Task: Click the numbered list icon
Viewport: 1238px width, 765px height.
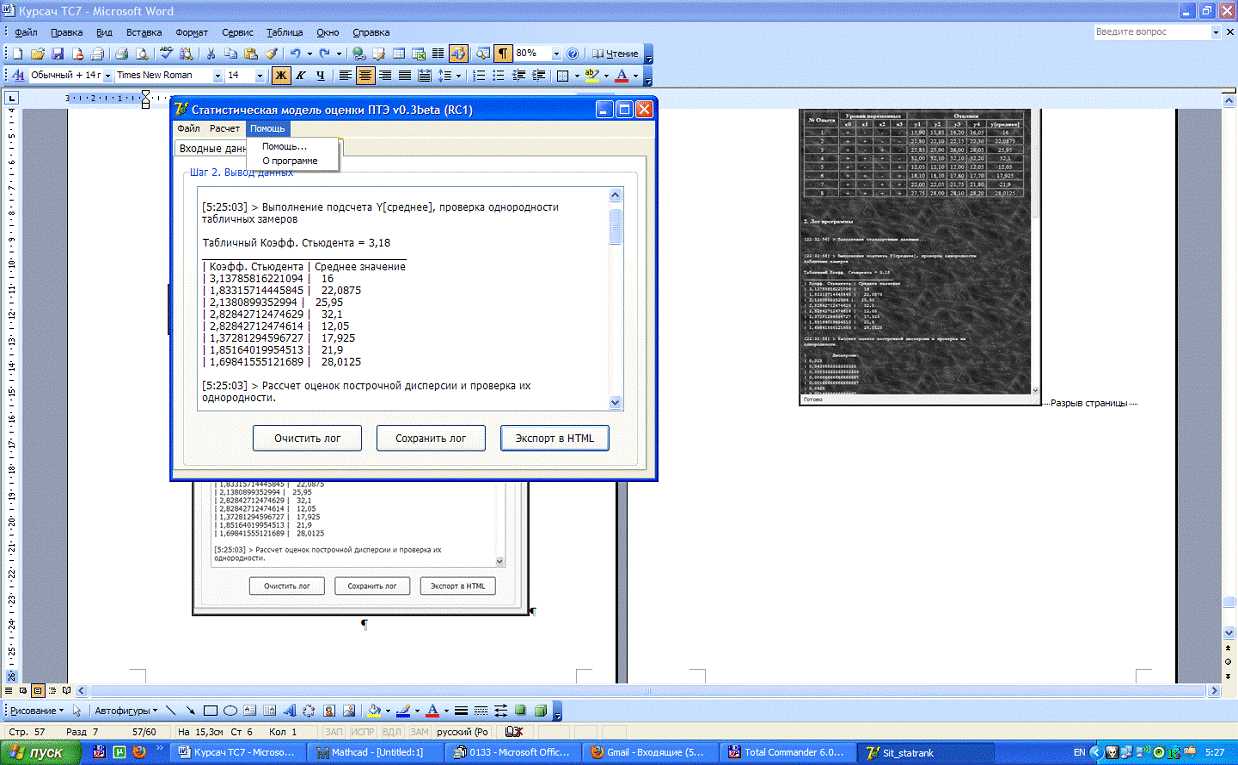Action: (x=480, y=75)
